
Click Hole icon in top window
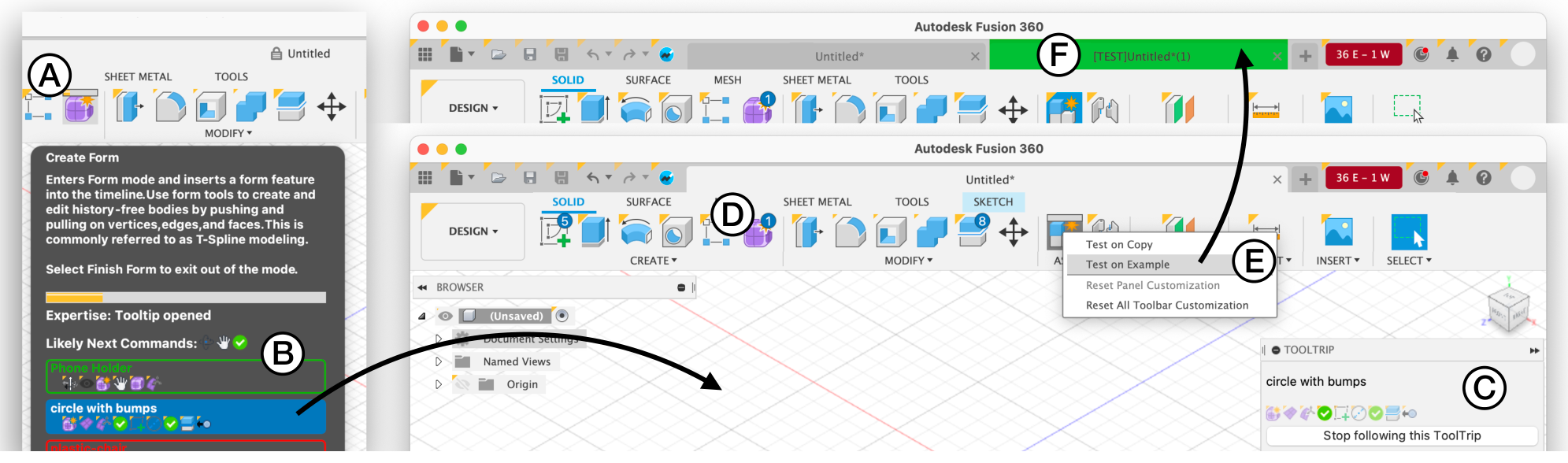pyautogui.click(x=675, y=109)
